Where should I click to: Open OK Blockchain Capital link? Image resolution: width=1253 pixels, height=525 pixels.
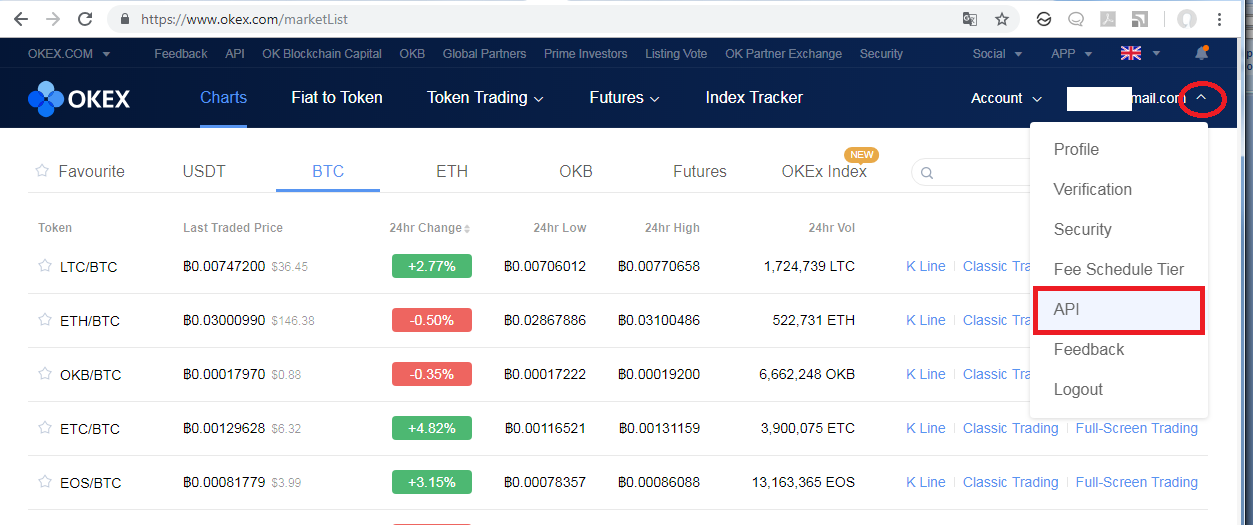[322, 54]
